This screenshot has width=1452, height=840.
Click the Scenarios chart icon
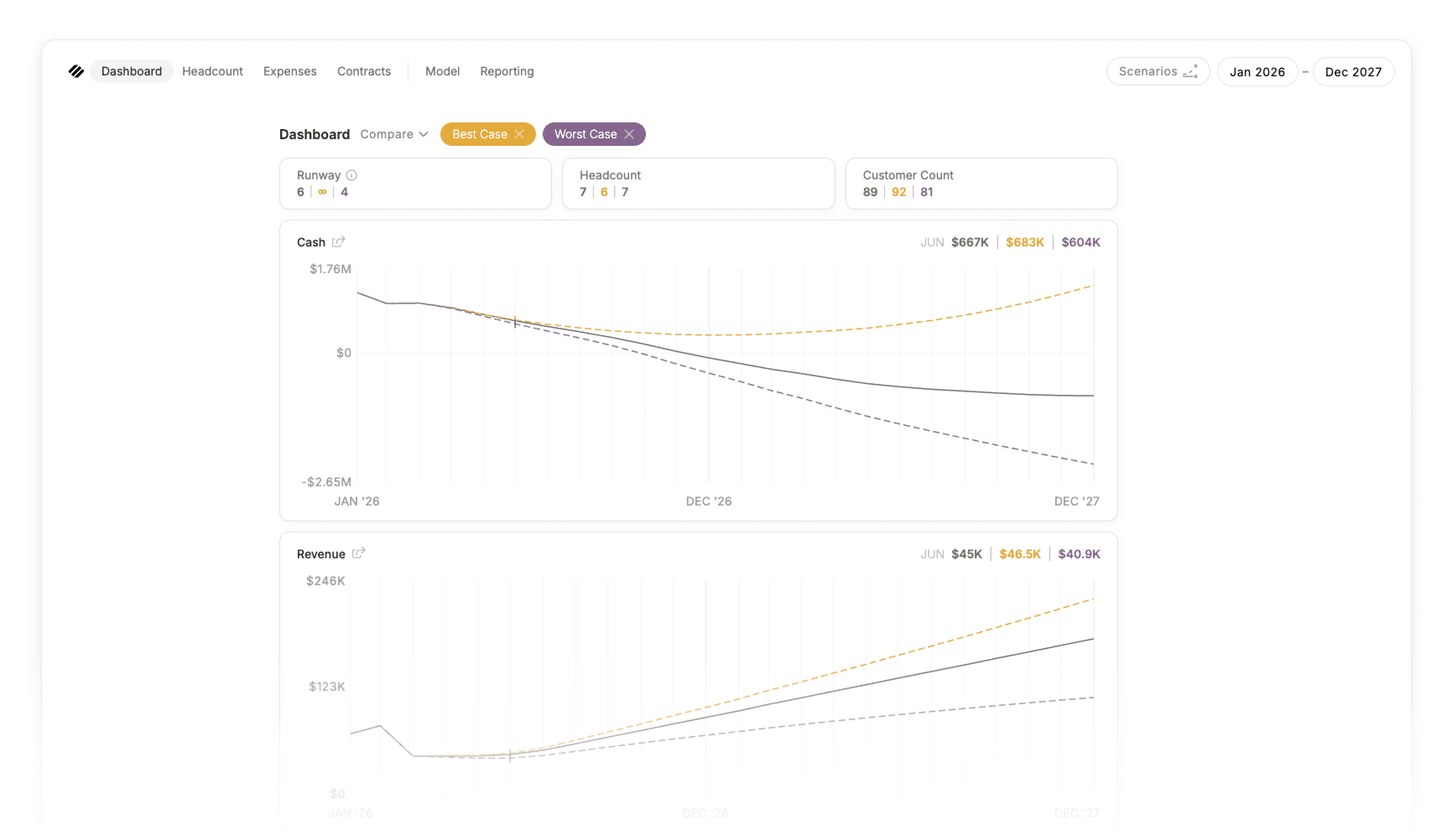1190,71
